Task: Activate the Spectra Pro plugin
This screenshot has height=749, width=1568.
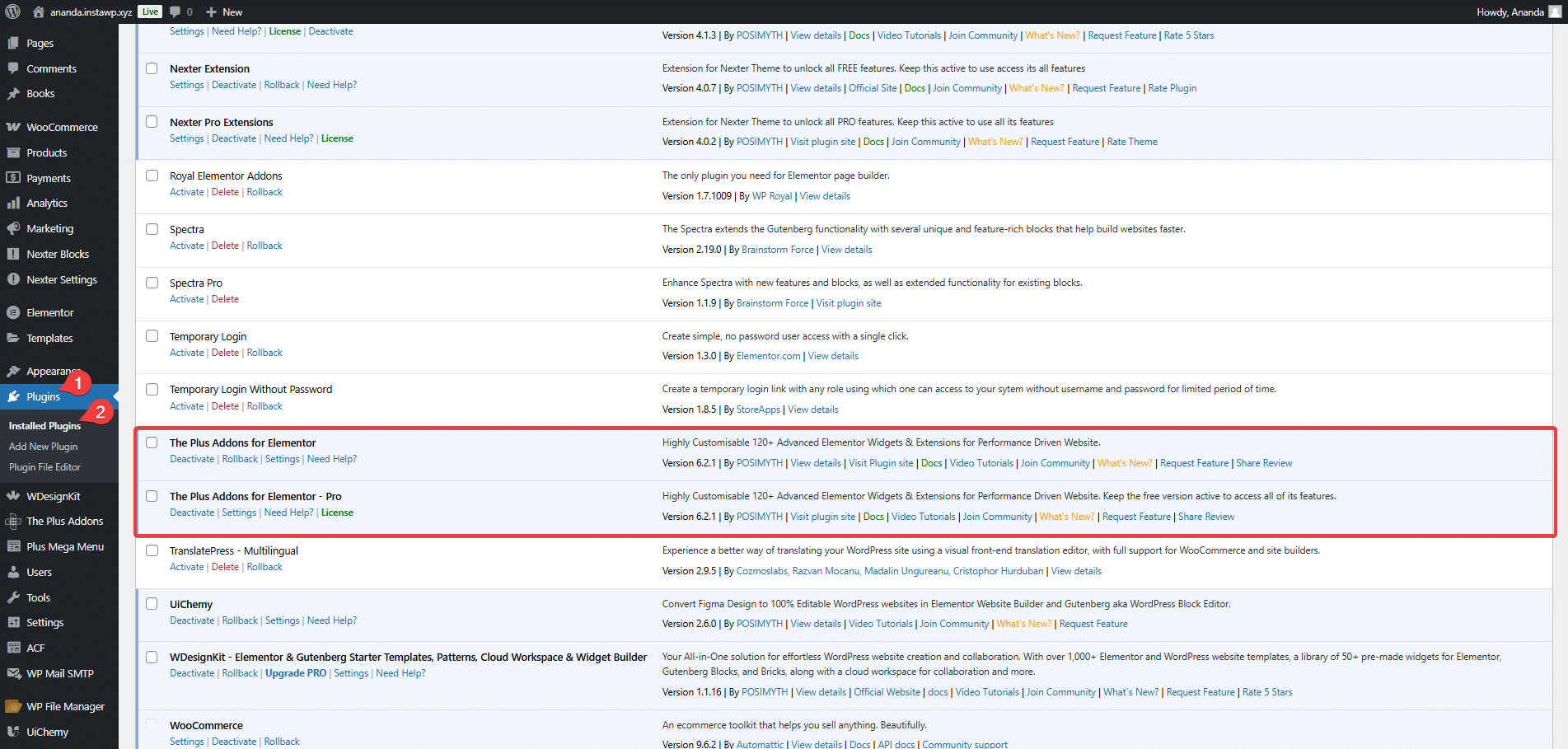Action: 186,299
